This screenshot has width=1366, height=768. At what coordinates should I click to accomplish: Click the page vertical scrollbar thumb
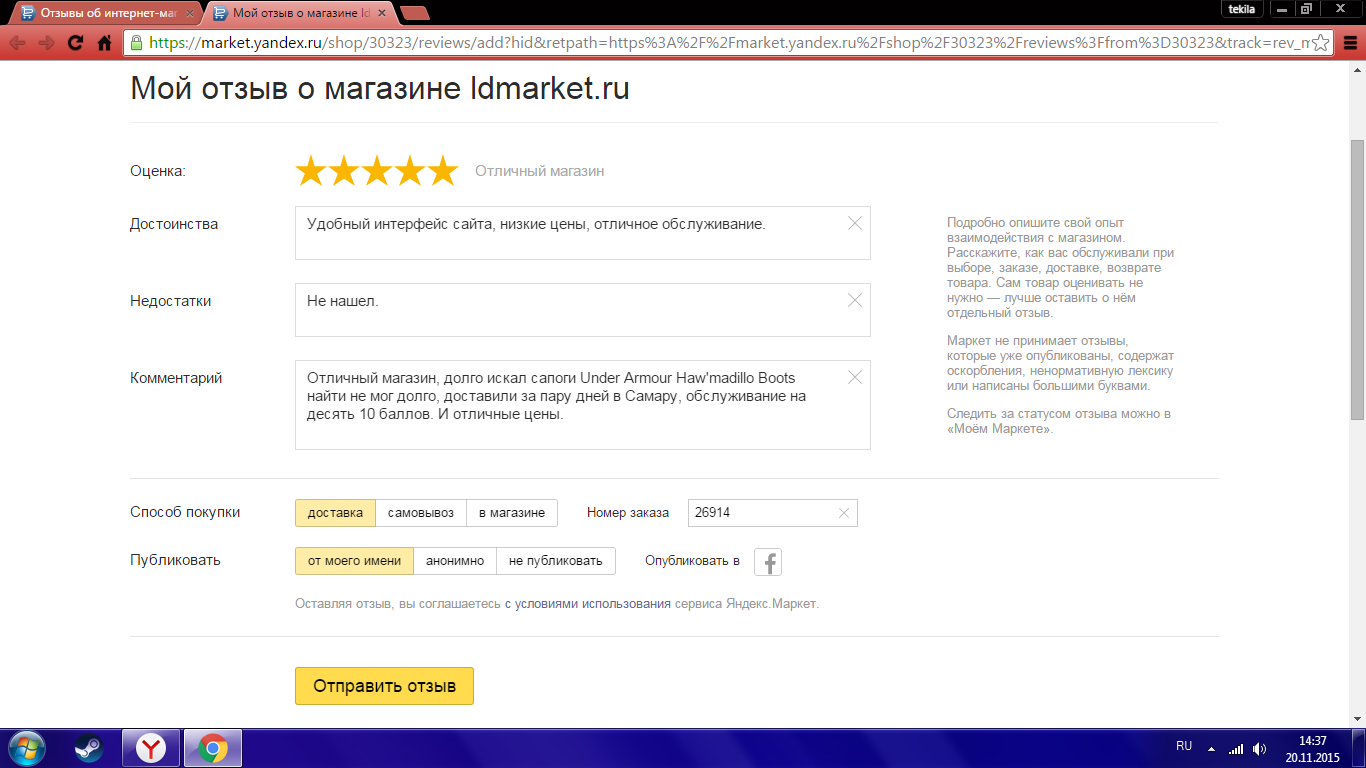click(x=1357, y=280)
